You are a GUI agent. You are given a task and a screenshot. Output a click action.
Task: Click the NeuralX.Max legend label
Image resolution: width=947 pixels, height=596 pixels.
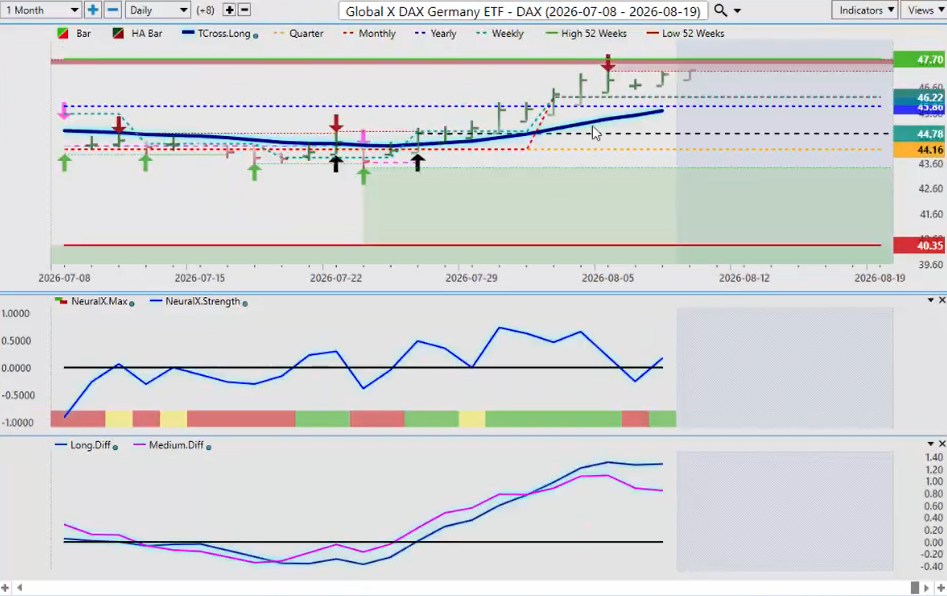point(99,301)
